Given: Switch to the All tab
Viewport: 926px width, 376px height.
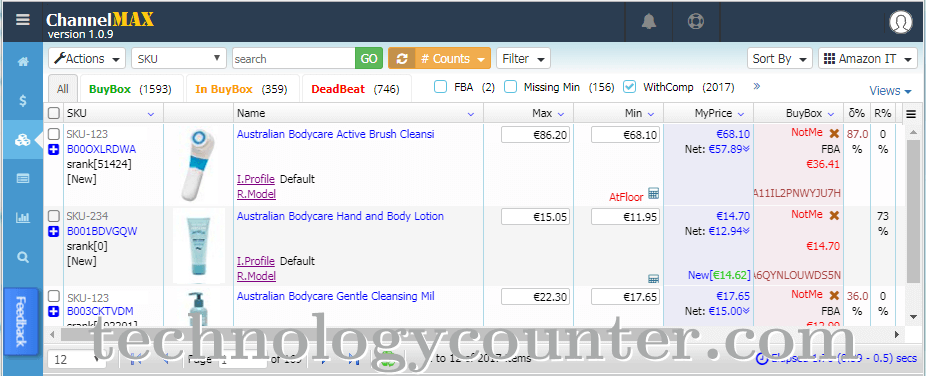Looking at the screenshot, I should click(63, 89).
